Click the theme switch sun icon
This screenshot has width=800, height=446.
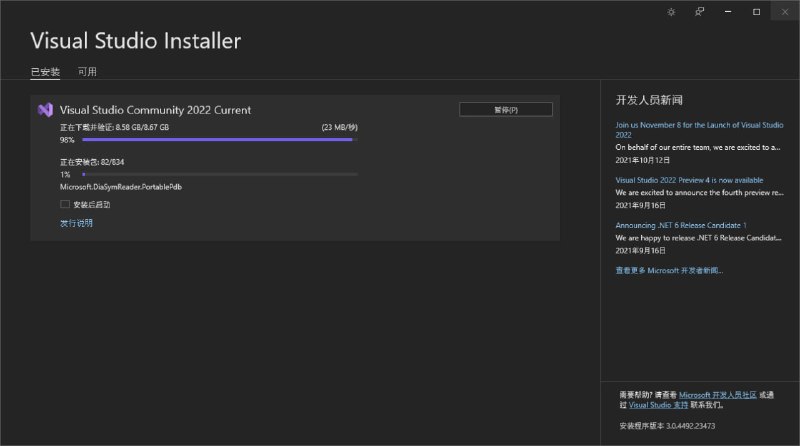(671, 12)
